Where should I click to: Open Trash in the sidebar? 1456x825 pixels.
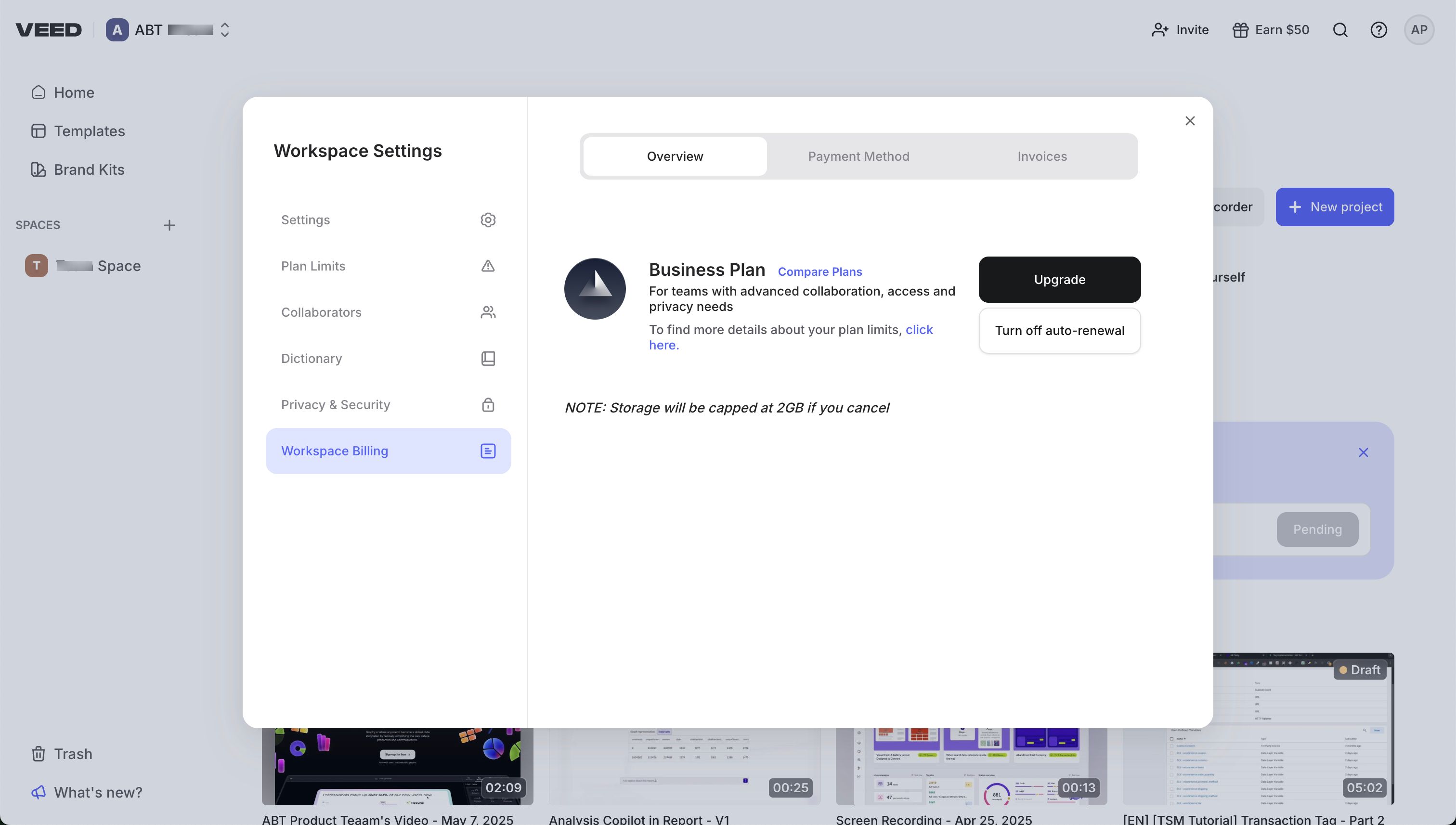click(62, 754)
